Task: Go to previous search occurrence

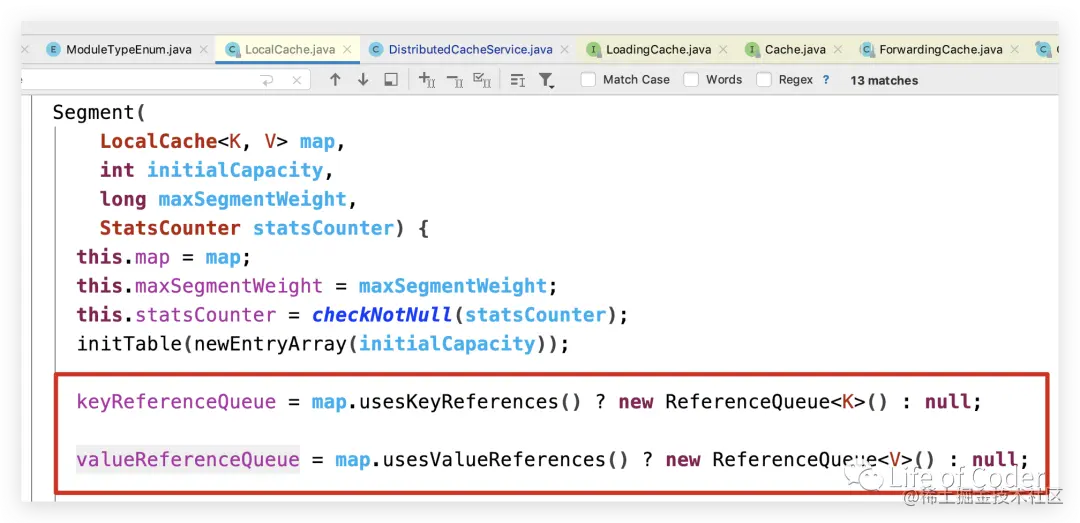Action: [x=335, y=80]
